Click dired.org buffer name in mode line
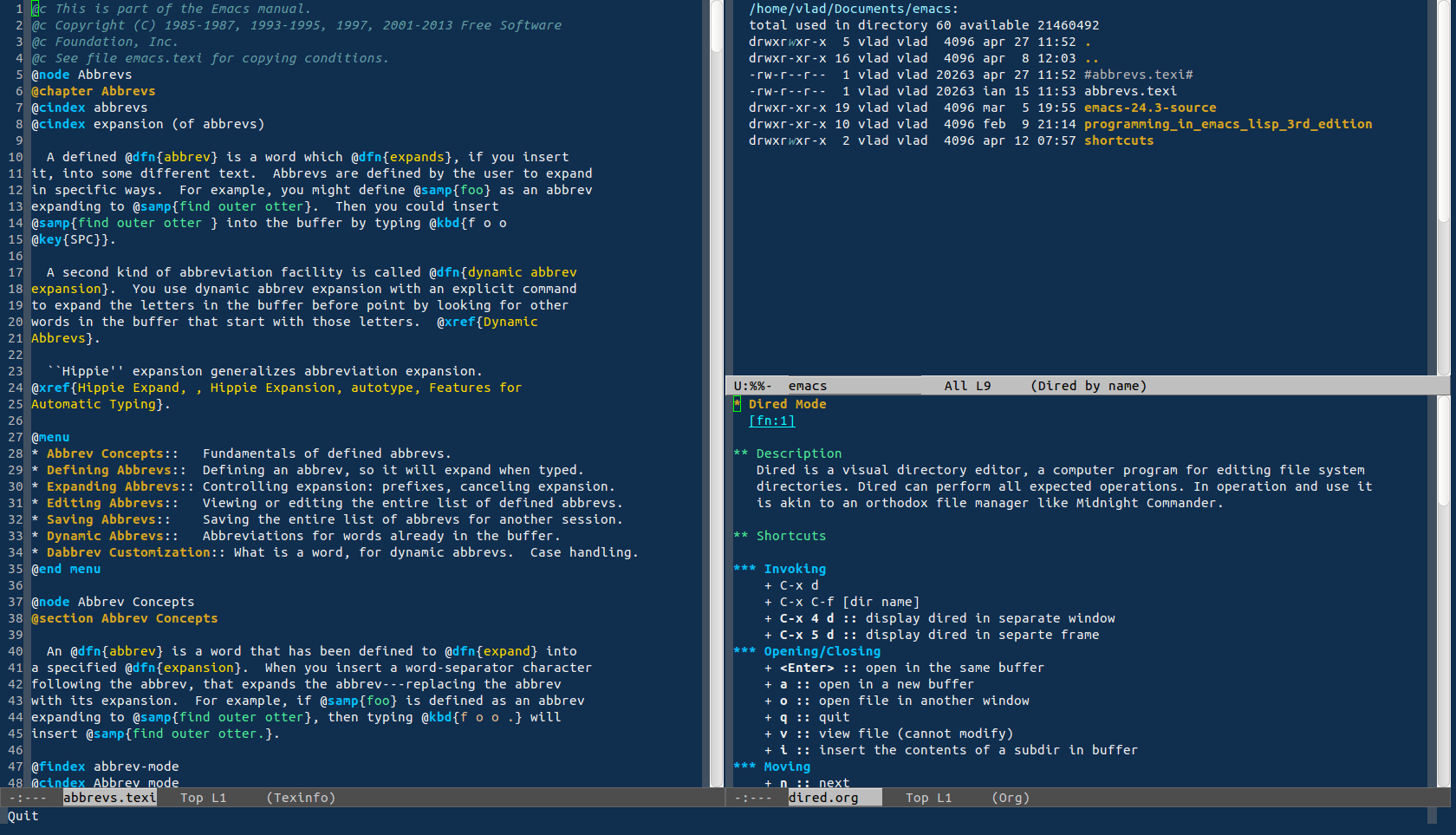The height and width of the screenshot is (835, 1456). [x=830, y=797]
